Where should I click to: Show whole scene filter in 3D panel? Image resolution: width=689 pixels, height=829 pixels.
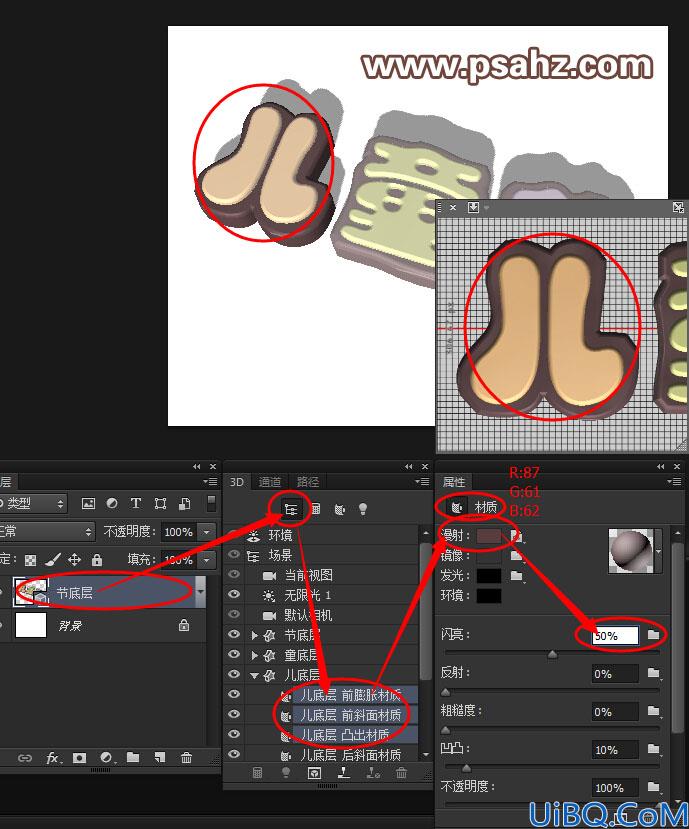[x=291, y=509]
